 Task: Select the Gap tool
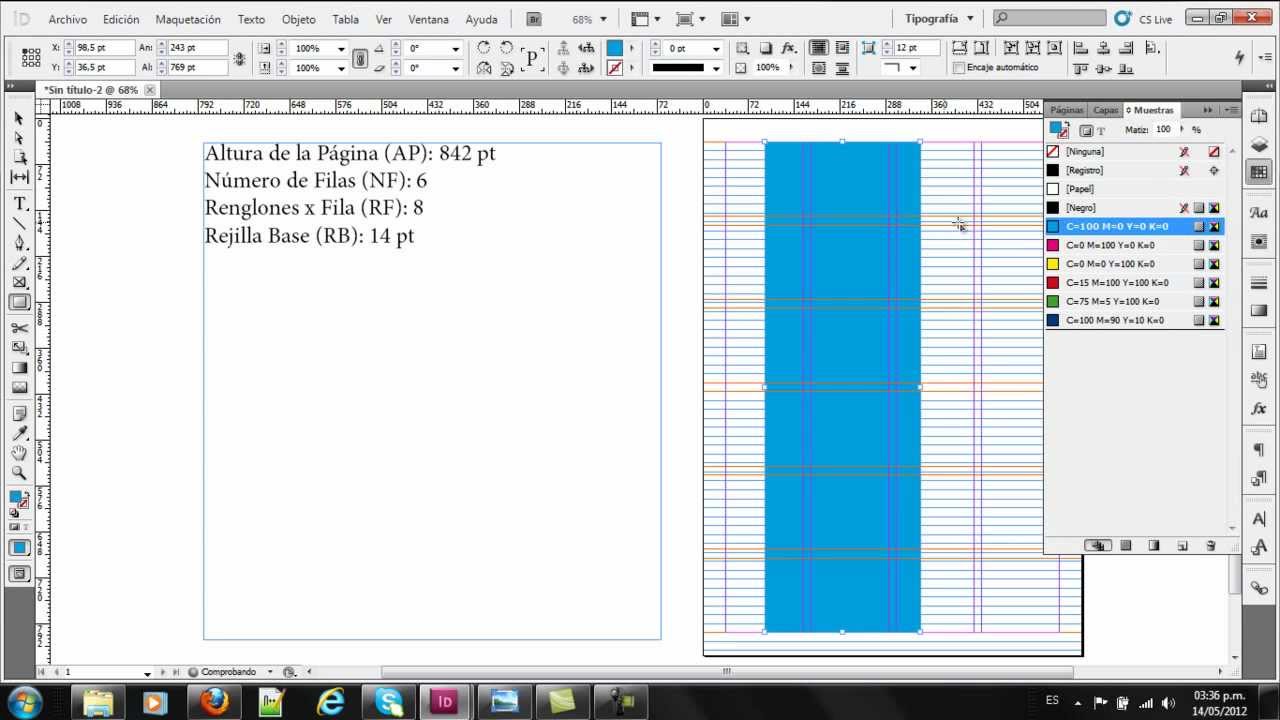pyautogui.click(x=19, y=178)
